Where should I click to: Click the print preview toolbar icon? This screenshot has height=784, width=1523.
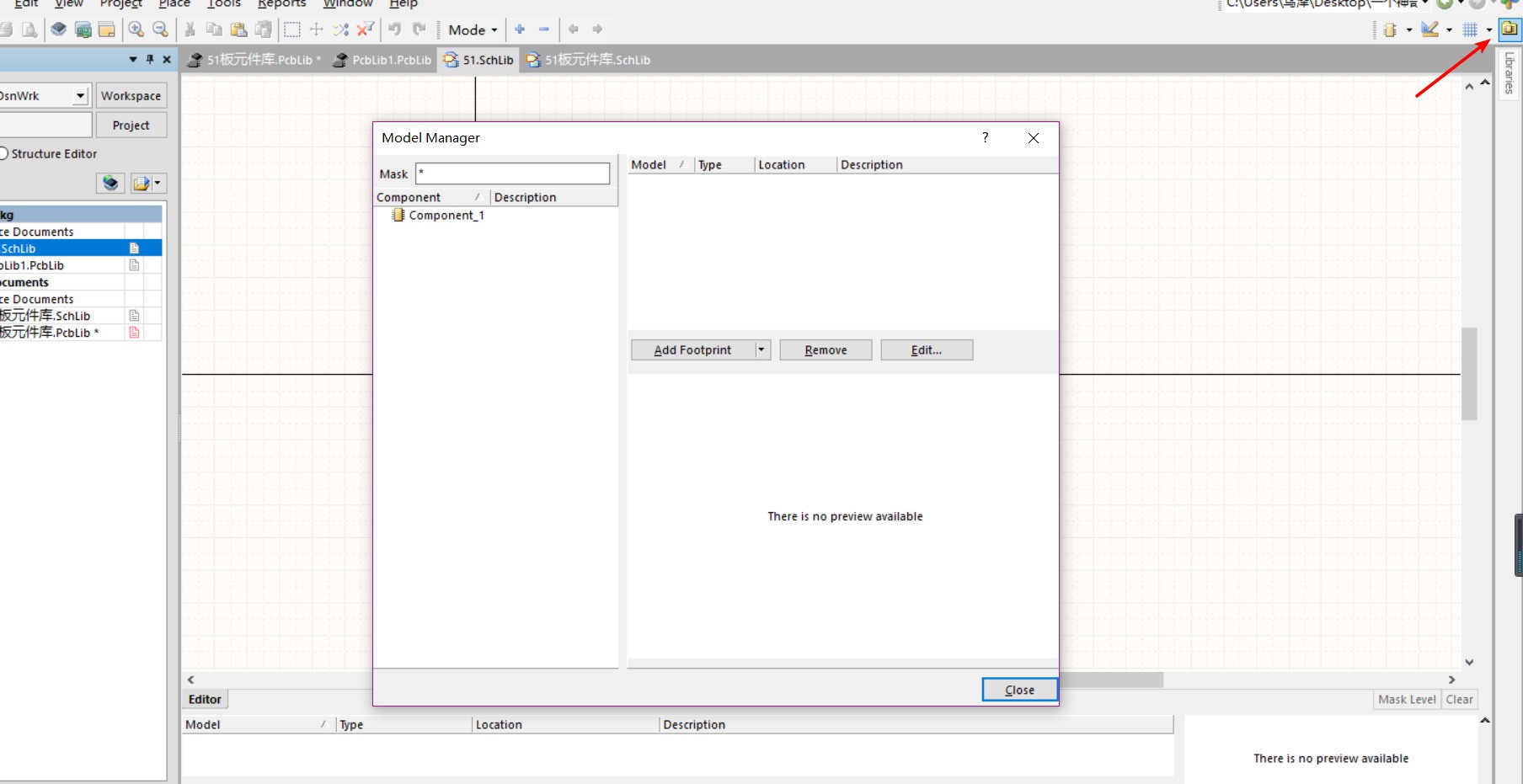tap(29, 29)
